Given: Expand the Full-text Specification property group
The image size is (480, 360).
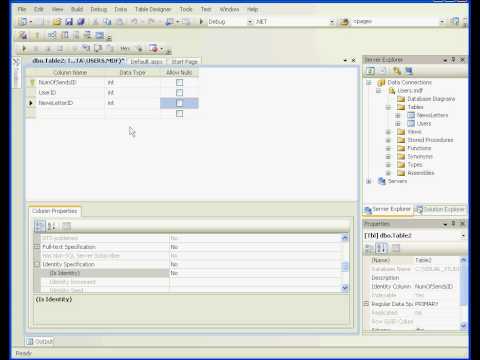Looking at the screenshot, I should pyautogui.click(x=37, y=247).
